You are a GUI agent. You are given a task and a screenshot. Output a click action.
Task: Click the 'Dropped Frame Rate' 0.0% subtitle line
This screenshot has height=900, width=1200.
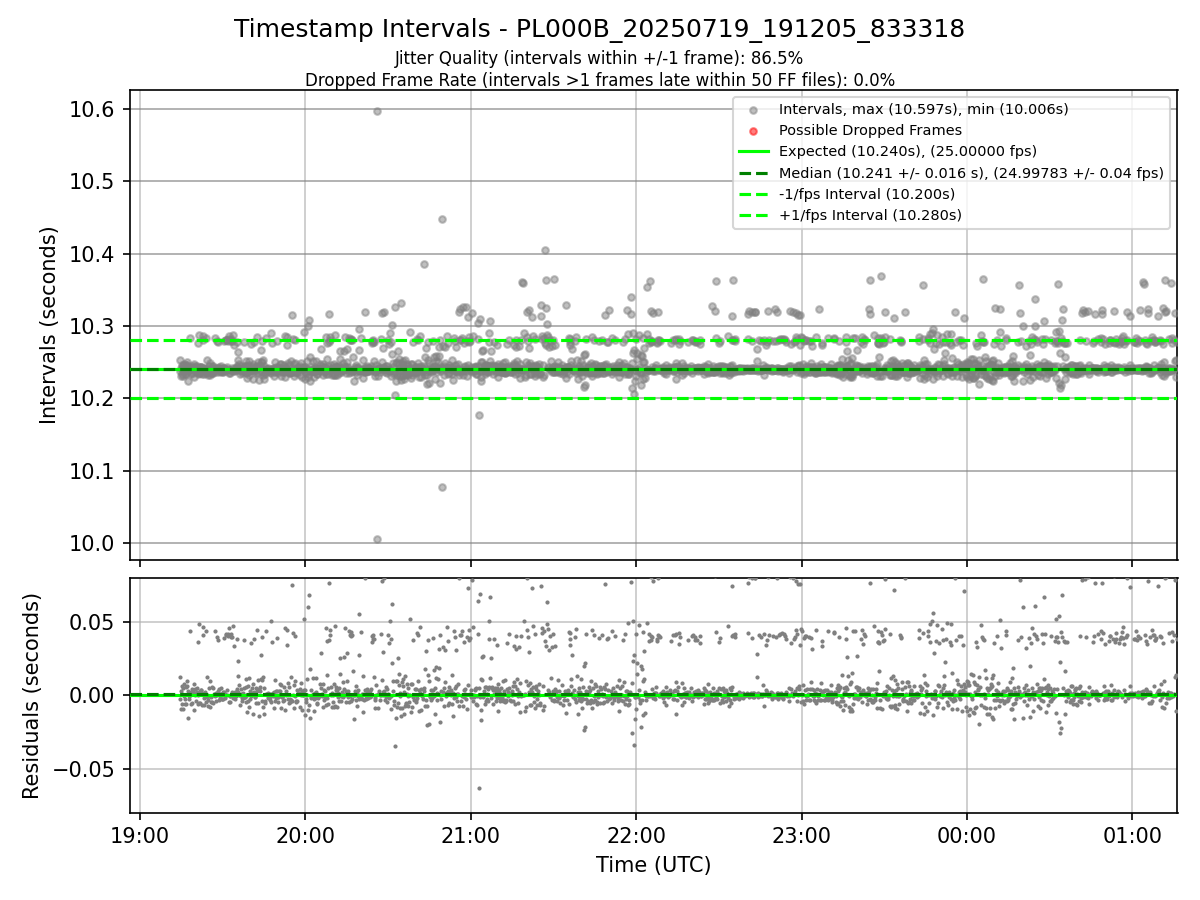599,80
